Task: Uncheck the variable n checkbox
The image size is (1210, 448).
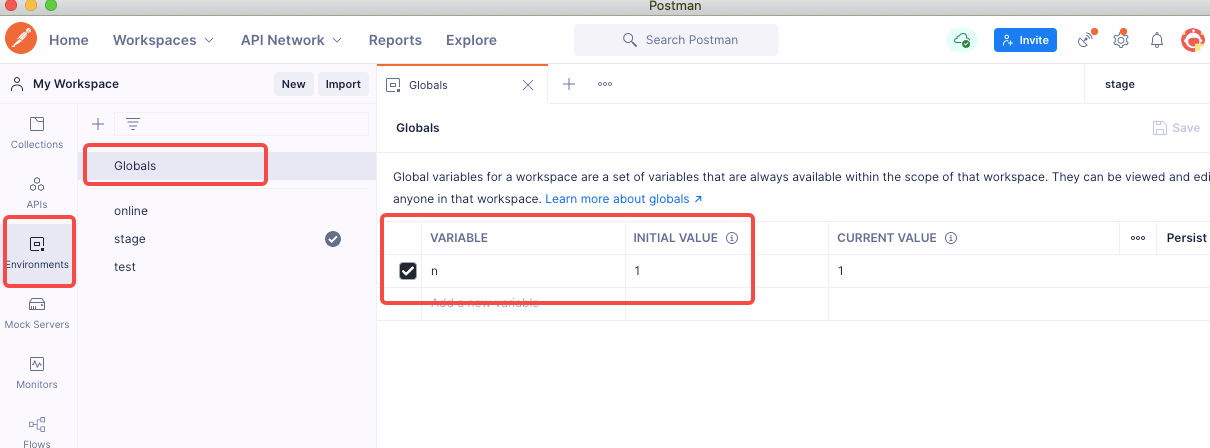Action: [x=408, y=271]
